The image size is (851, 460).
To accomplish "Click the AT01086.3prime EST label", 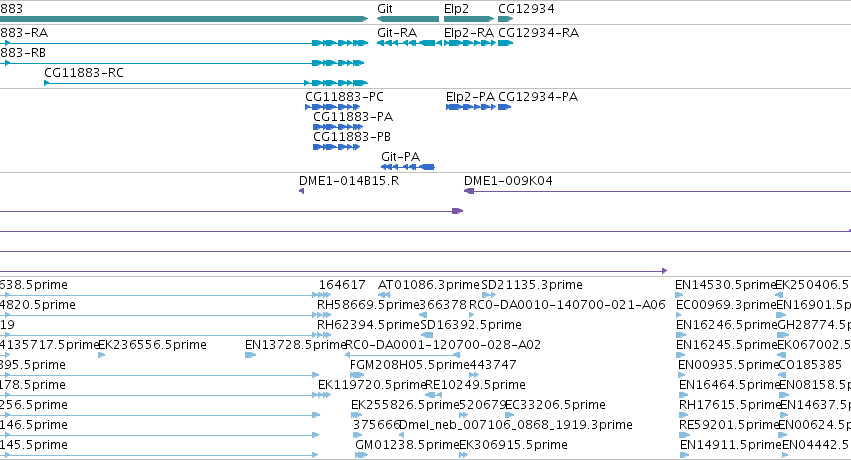I will point(429,285).
